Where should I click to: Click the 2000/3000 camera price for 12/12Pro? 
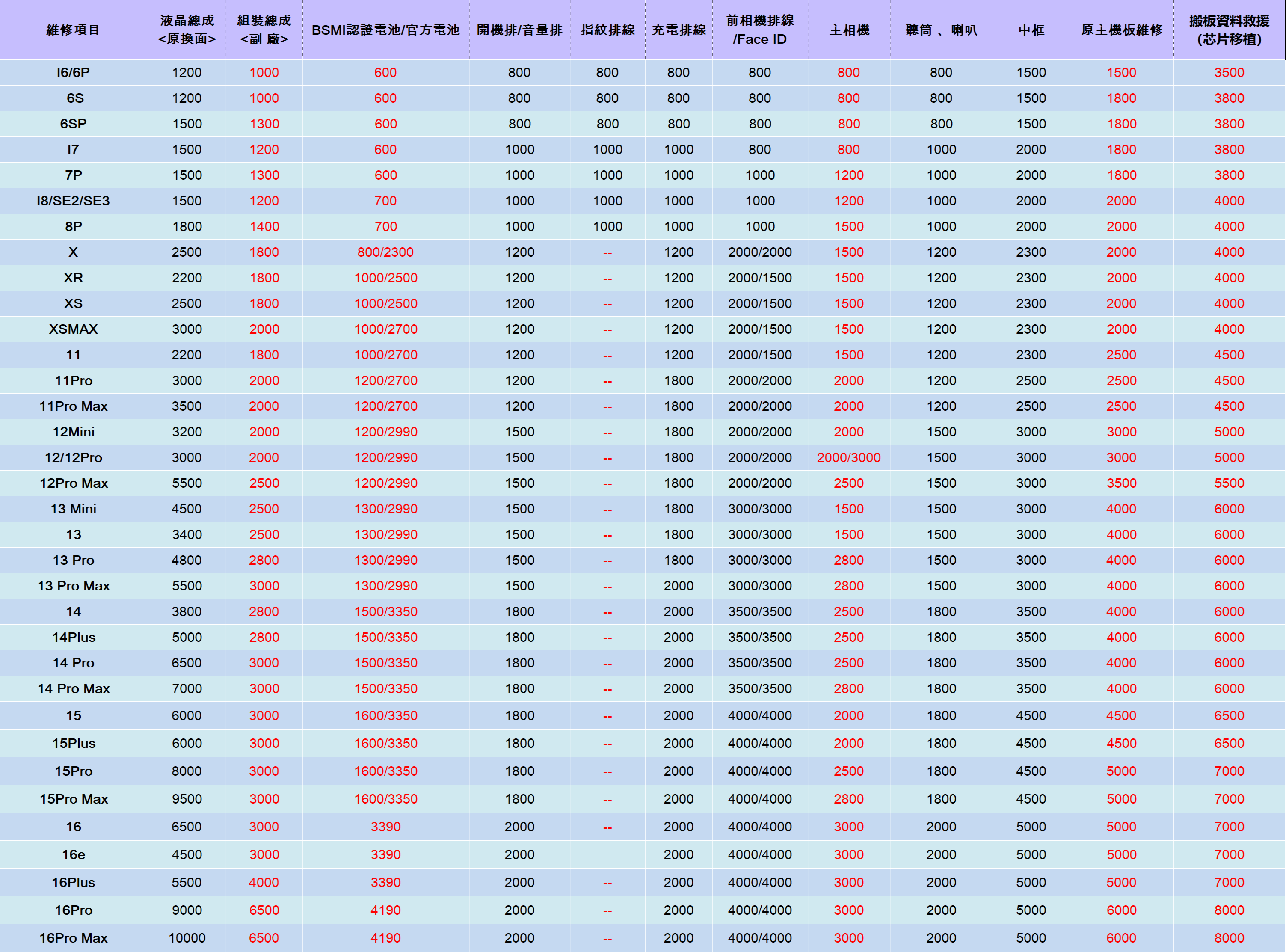pyautogui.click(x=848, y=457)
